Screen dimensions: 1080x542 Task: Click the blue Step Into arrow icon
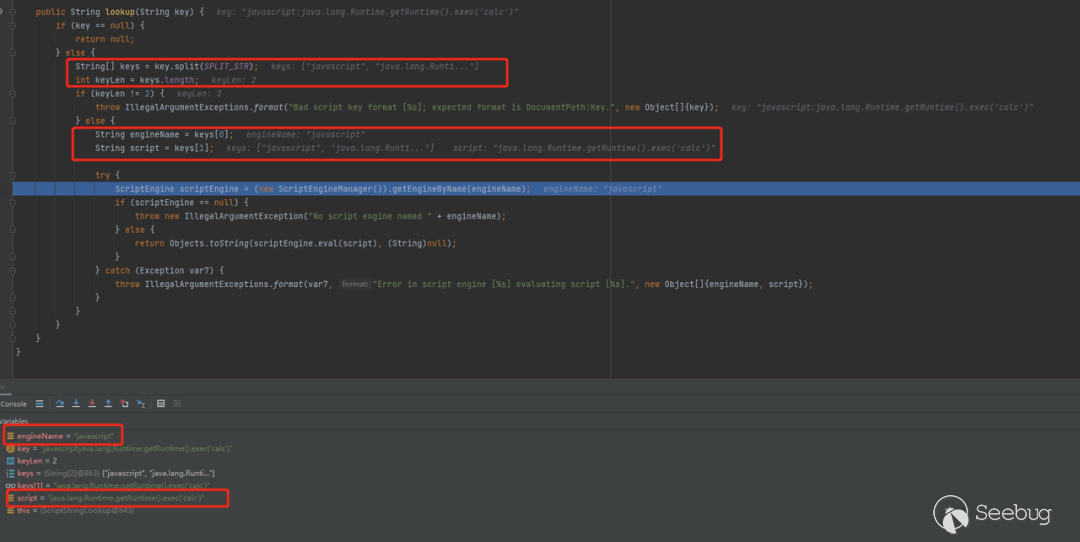(76, 404)
